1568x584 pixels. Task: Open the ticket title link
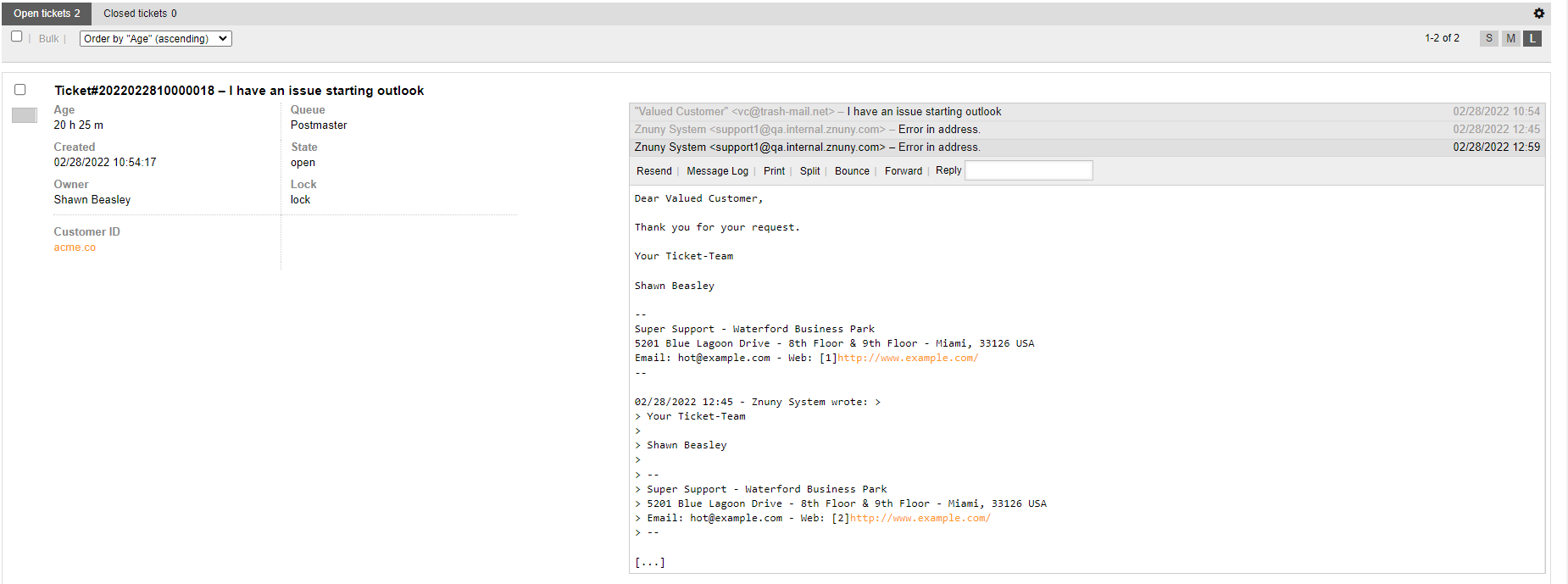point(239,91)
